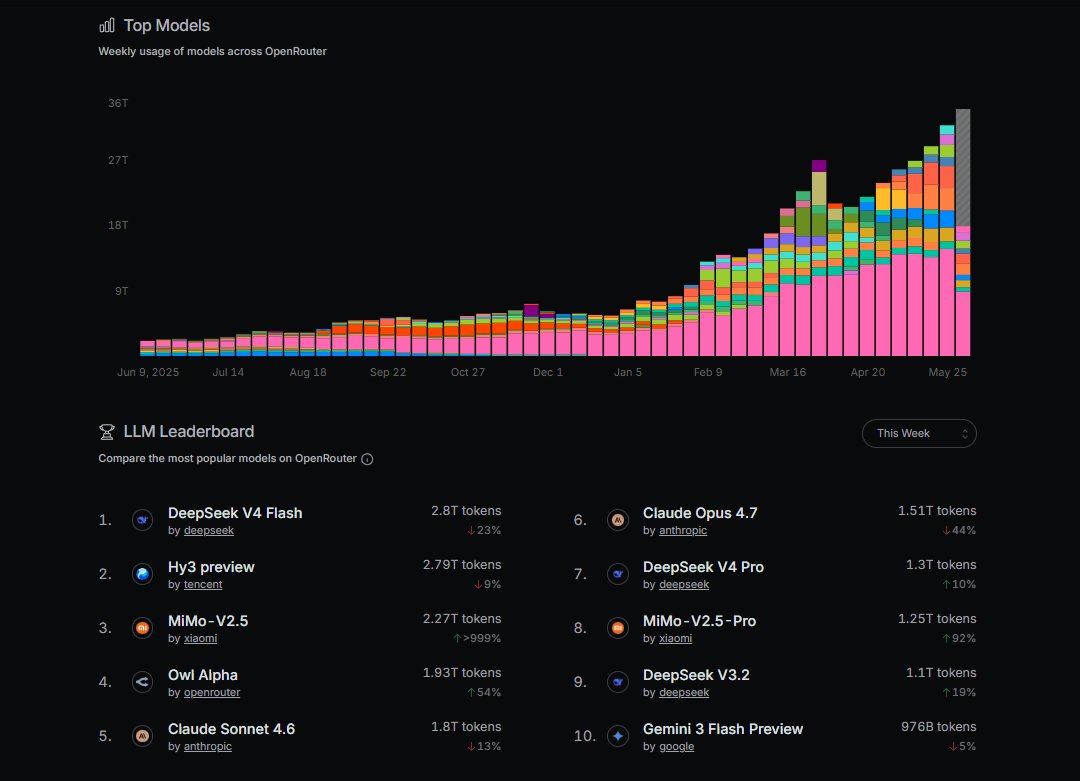Click the >999% change for MiMo-V2.5

click(x=477, y=638)
